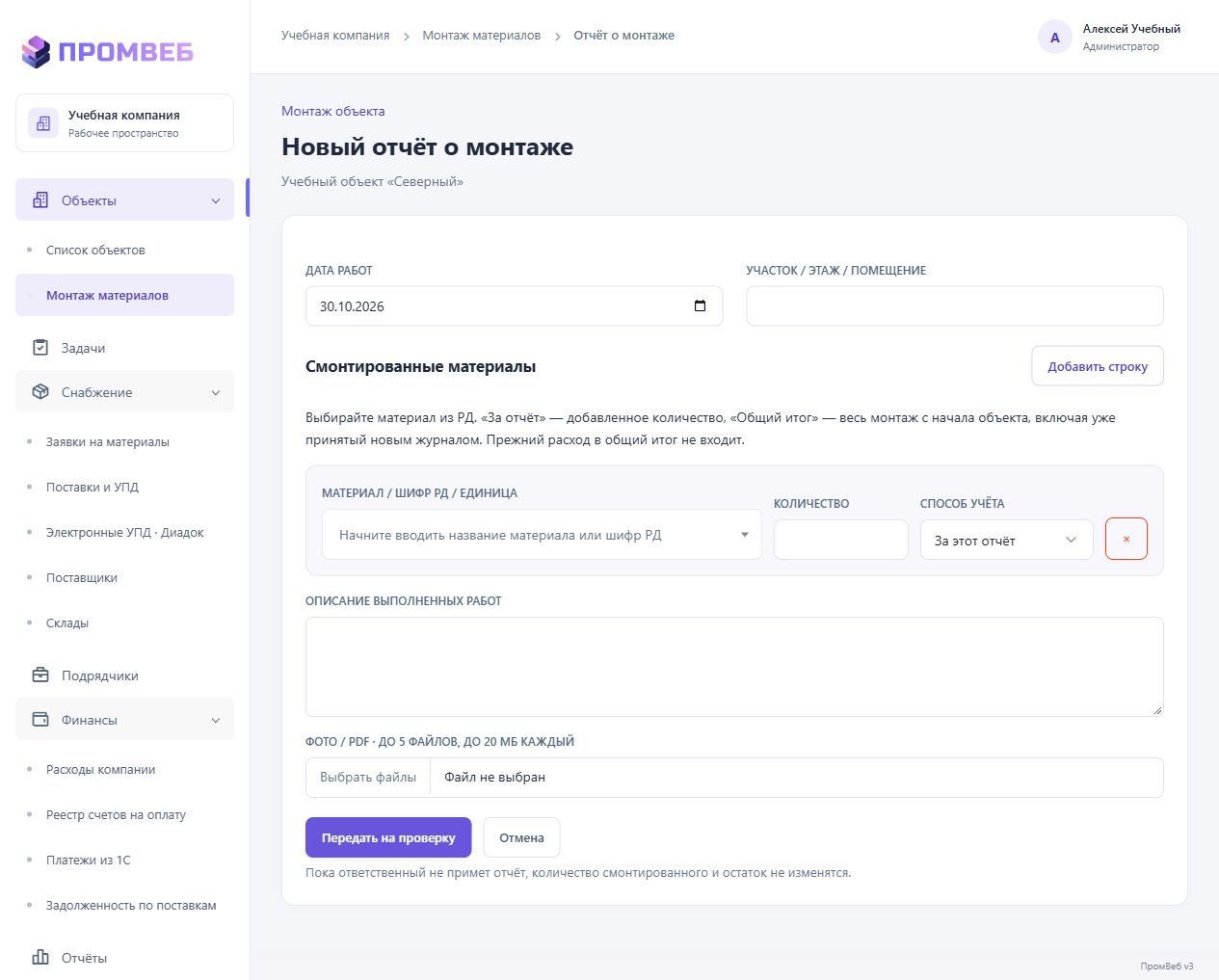Click the Учебный объект «Северный» subtitle
1219x980 pixels.
[372, 181]
